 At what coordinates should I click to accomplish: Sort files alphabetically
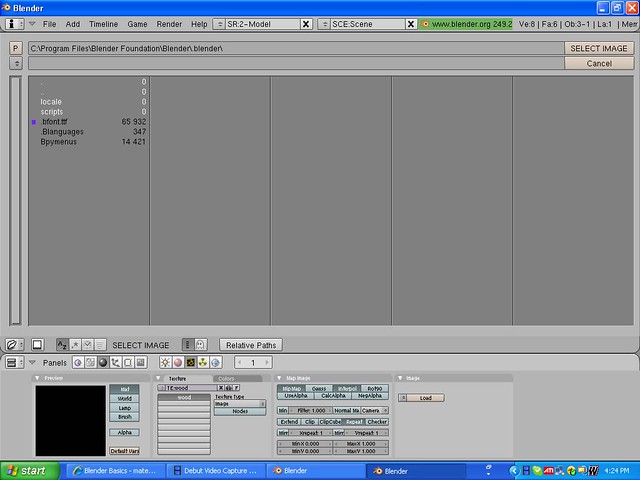(x=62, y=345)
